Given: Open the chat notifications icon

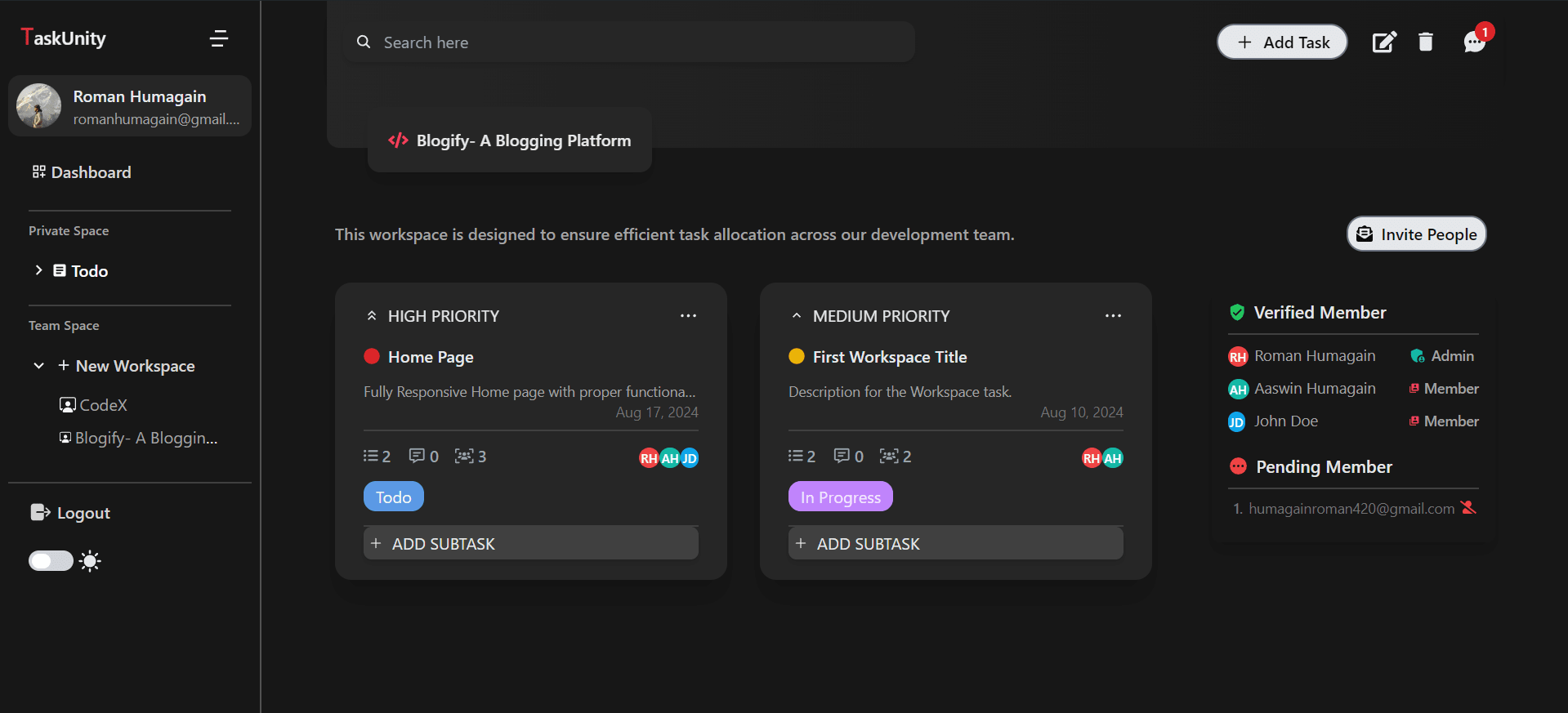Looking at the screenshot, I should pos(1475,42).
